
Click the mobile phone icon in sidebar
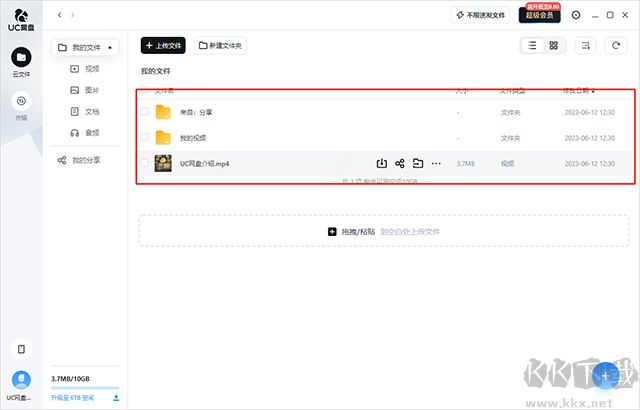click(21, 349)
